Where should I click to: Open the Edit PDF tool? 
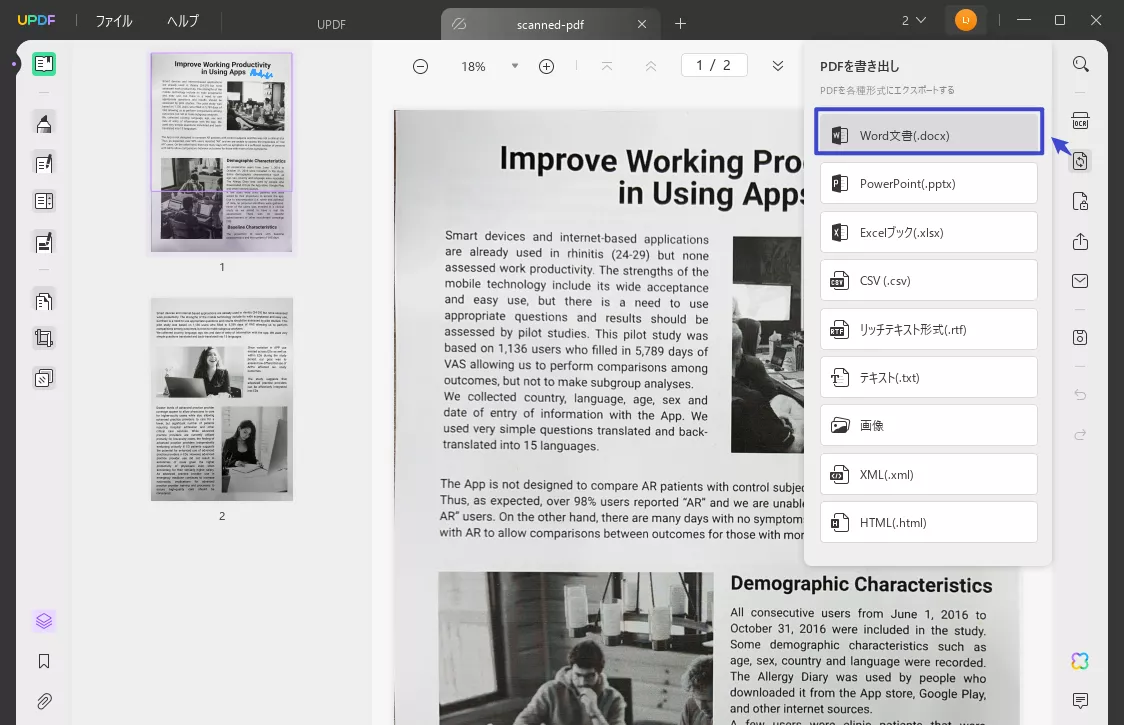pos(44,164)
